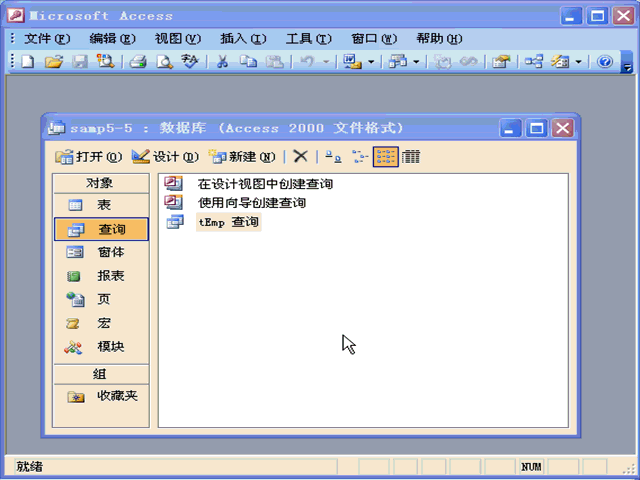The image size is (640, 480).
Task: Click the Paste clipboard icon
Action: tap(274, 62)
